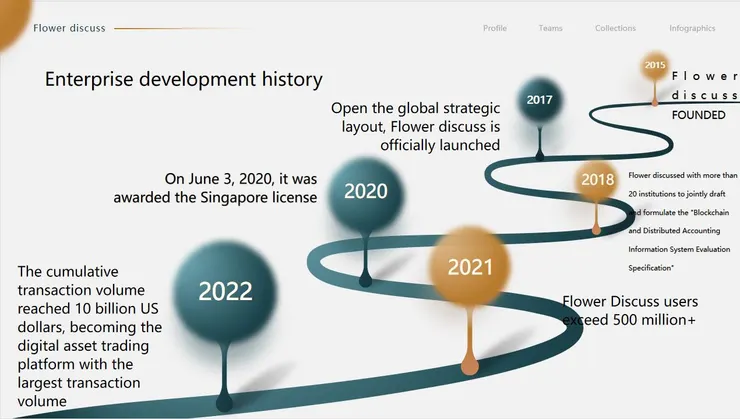Screen dimensions: 740x419
Task: Click the Flower discuss header title
Action: (69, 28)
